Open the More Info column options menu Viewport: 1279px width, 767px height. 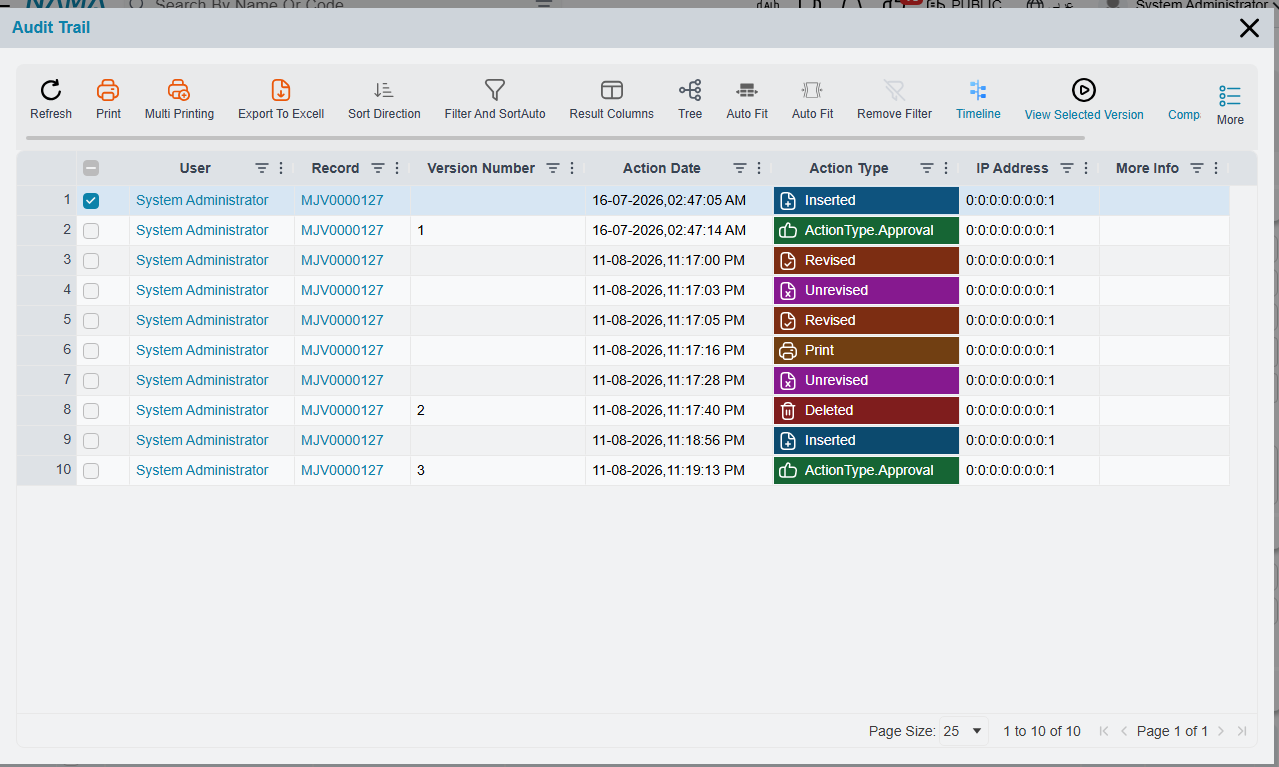(1216, 168)
